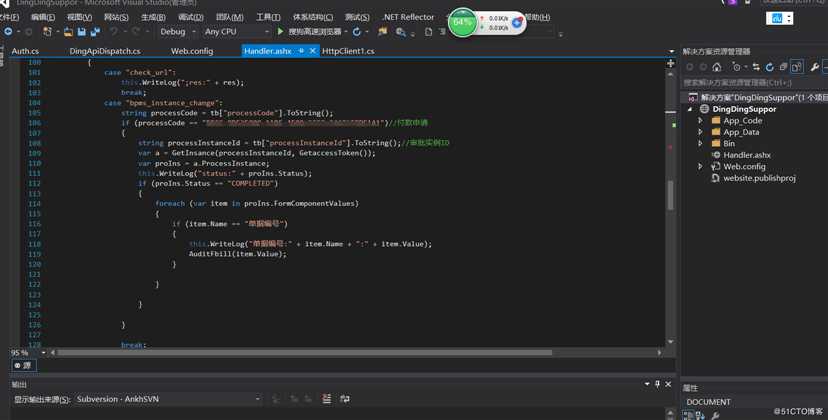The height and width of the screenshot is (420, 828).
Task: Expand the App_Code folder
Action: pyautogui.click(x=701, y=120)
